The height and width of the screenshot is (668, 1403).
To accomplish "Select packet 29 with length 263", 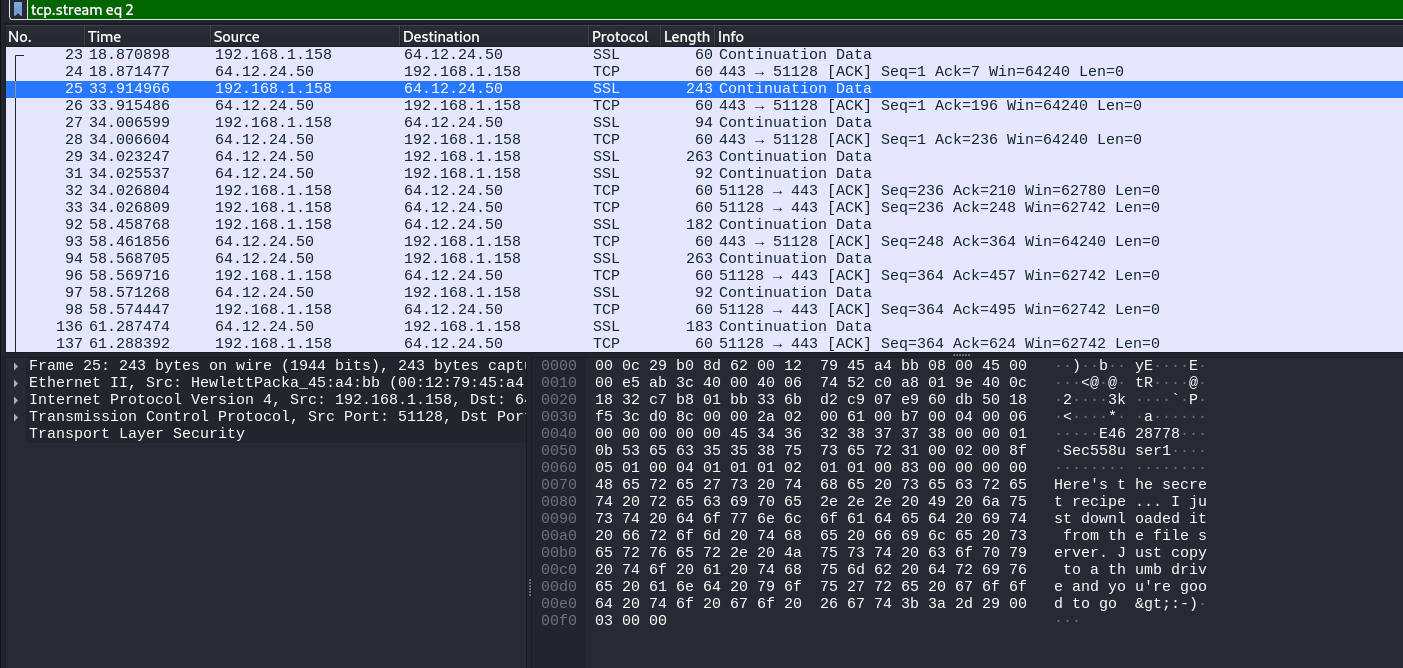I will pyautogui.click(x=400, y=157).
